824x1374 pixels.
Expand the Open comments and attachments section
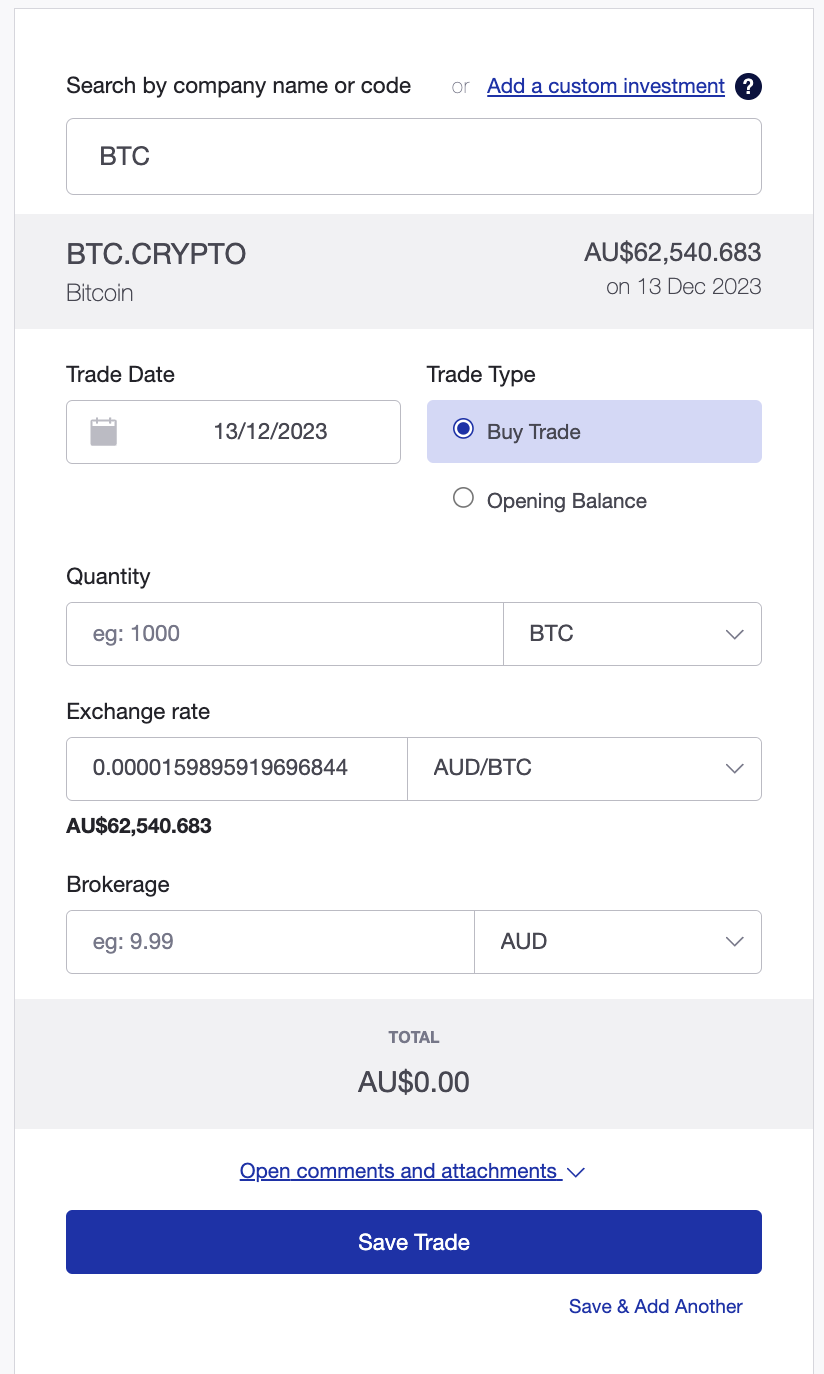[x=400, y=1170]
